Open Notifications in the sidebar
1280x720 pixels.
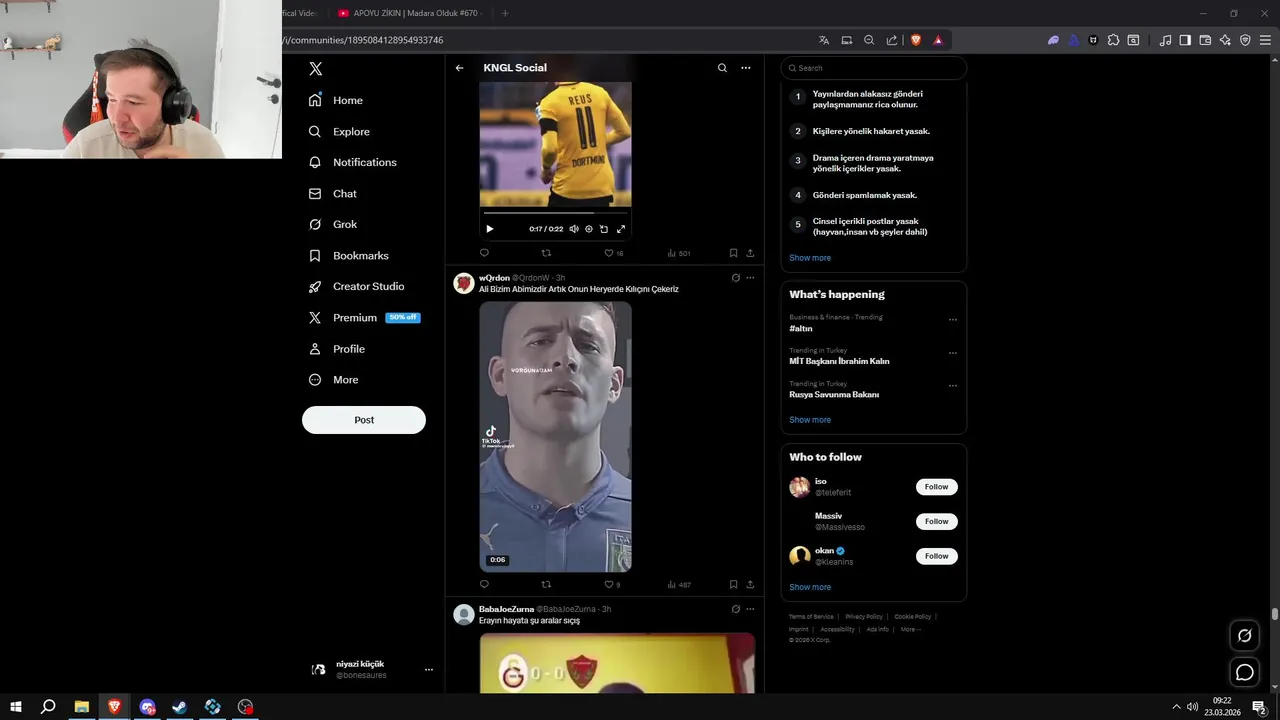click(353, 162)
